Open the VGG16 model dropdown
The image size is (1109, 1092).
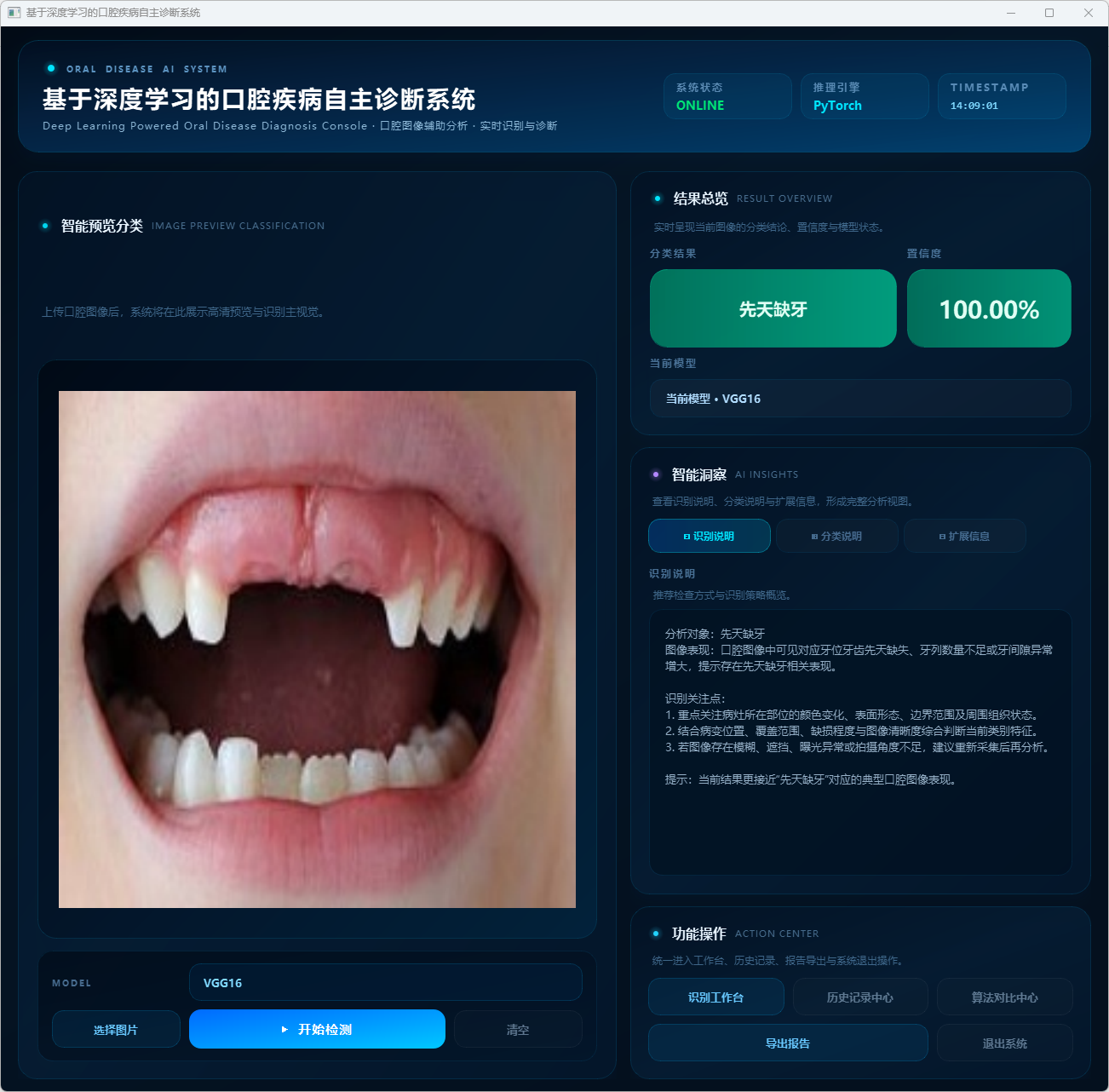[385, 982]
